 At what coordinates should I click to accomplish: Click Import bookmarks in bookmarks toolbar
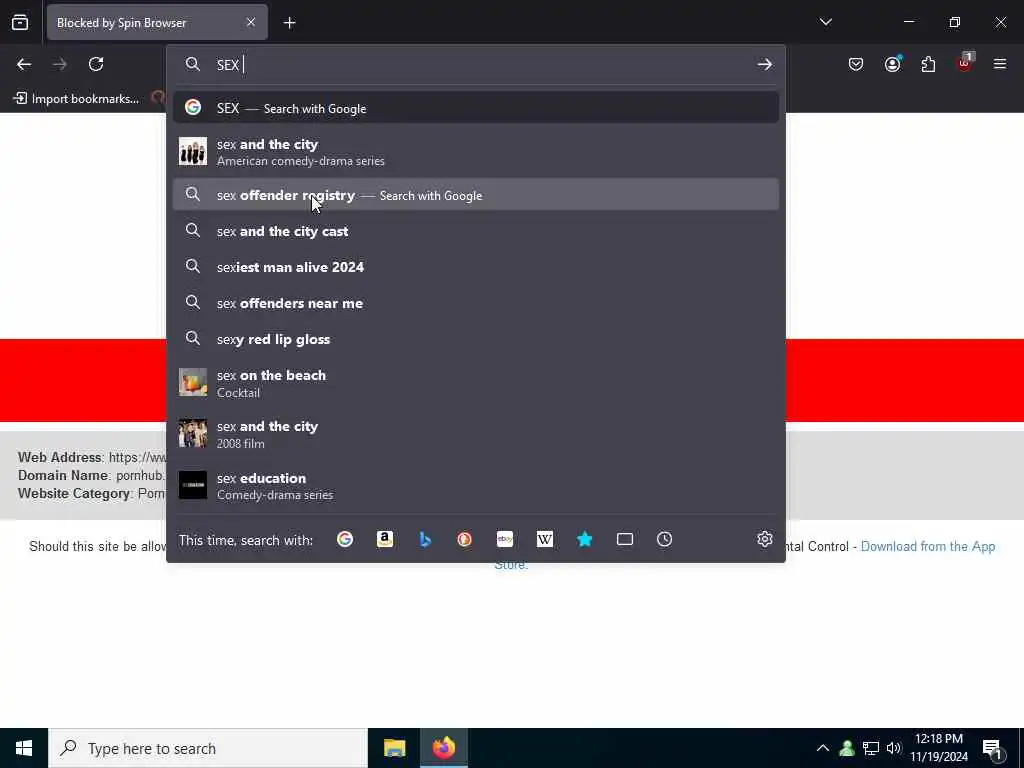coord(76,99)
